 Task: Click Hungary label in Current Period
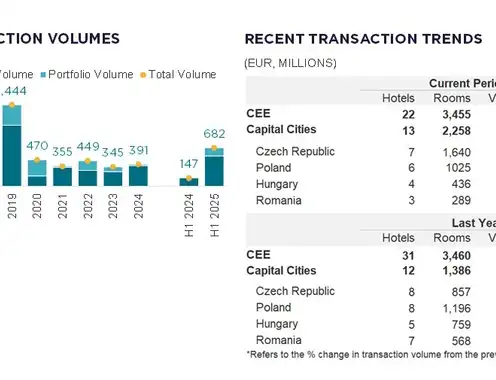[x=277, y=184]
